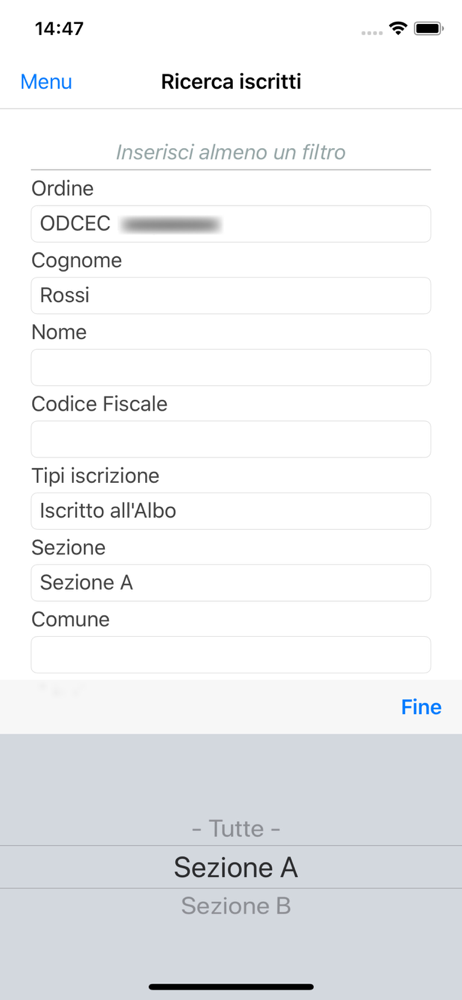Tap the cellular signal dots indicator

point(373,32)
